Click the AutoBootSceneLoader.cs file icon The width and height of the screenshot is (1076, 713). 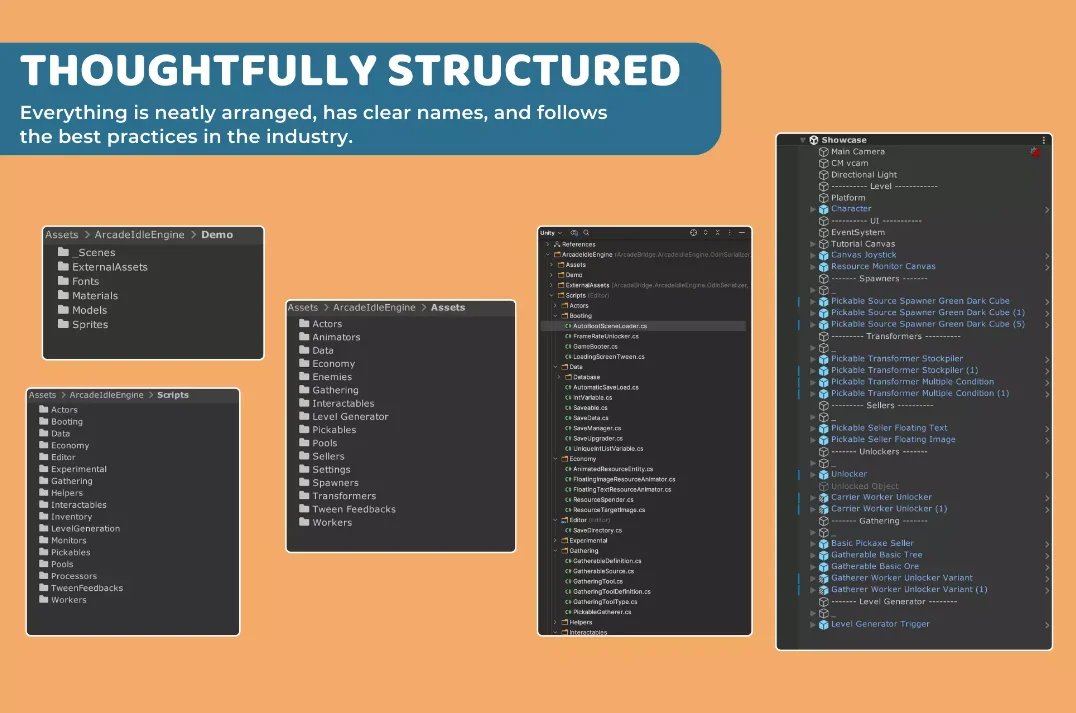[568, 326]
